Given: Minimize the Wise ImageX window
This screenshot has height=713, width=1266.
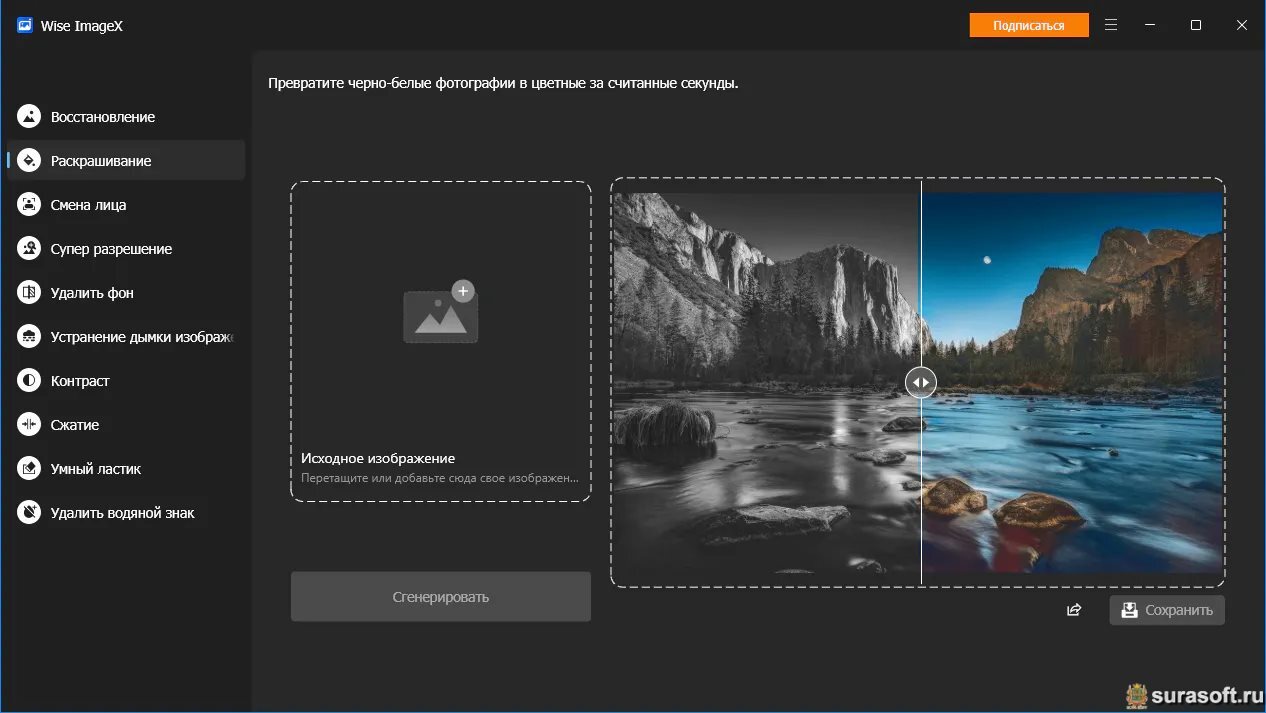Looking at the screenshot, I should pyautogui.click(x=1152, y=25).
